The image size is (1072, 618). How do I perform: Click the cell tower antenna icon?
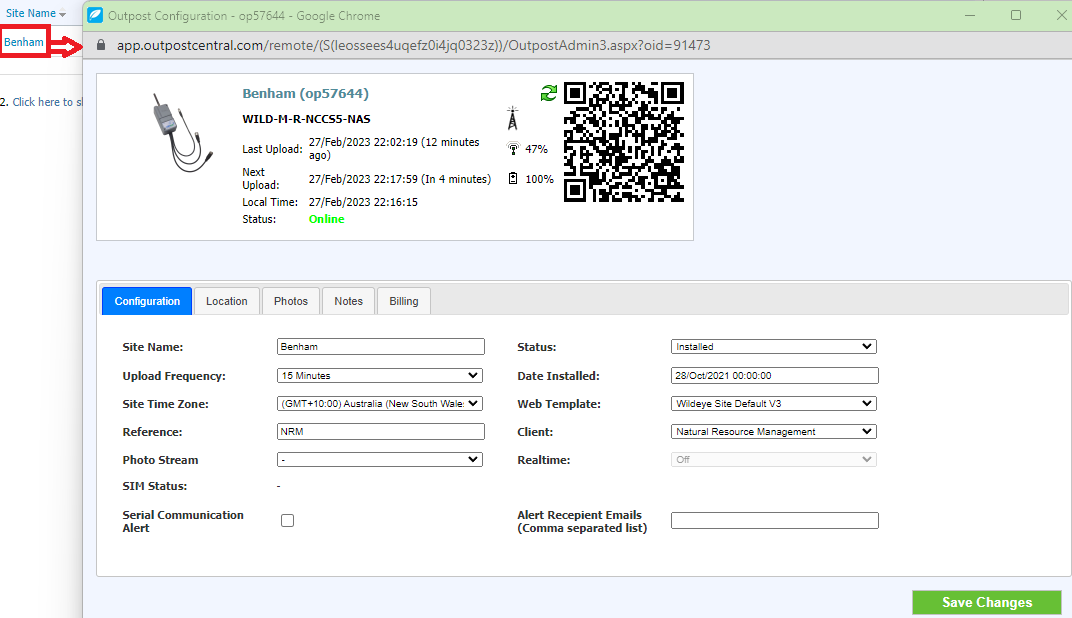513,118
